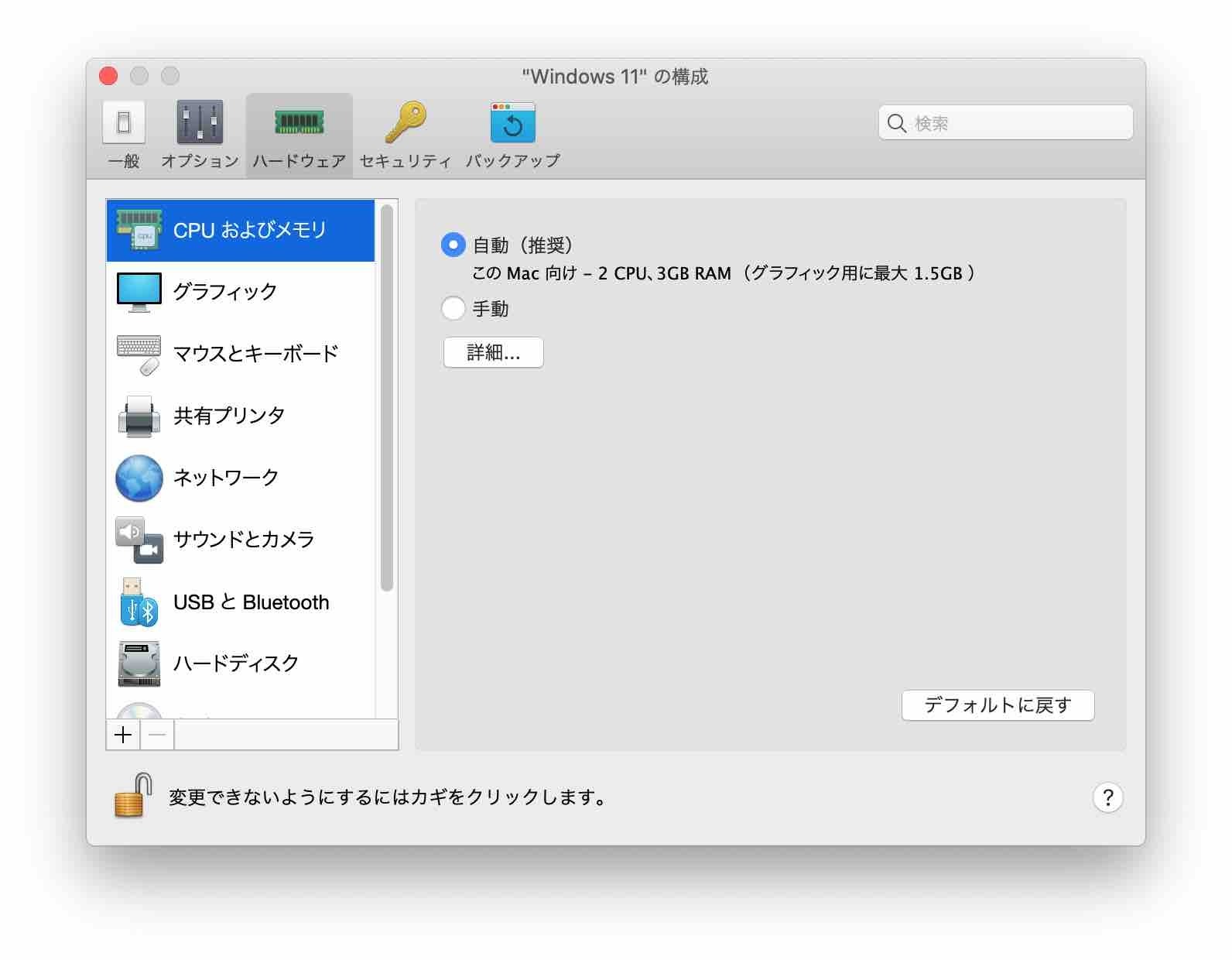
Task: Select the ハードウェア memory chip icon
Action: click(x=299, y=122)
